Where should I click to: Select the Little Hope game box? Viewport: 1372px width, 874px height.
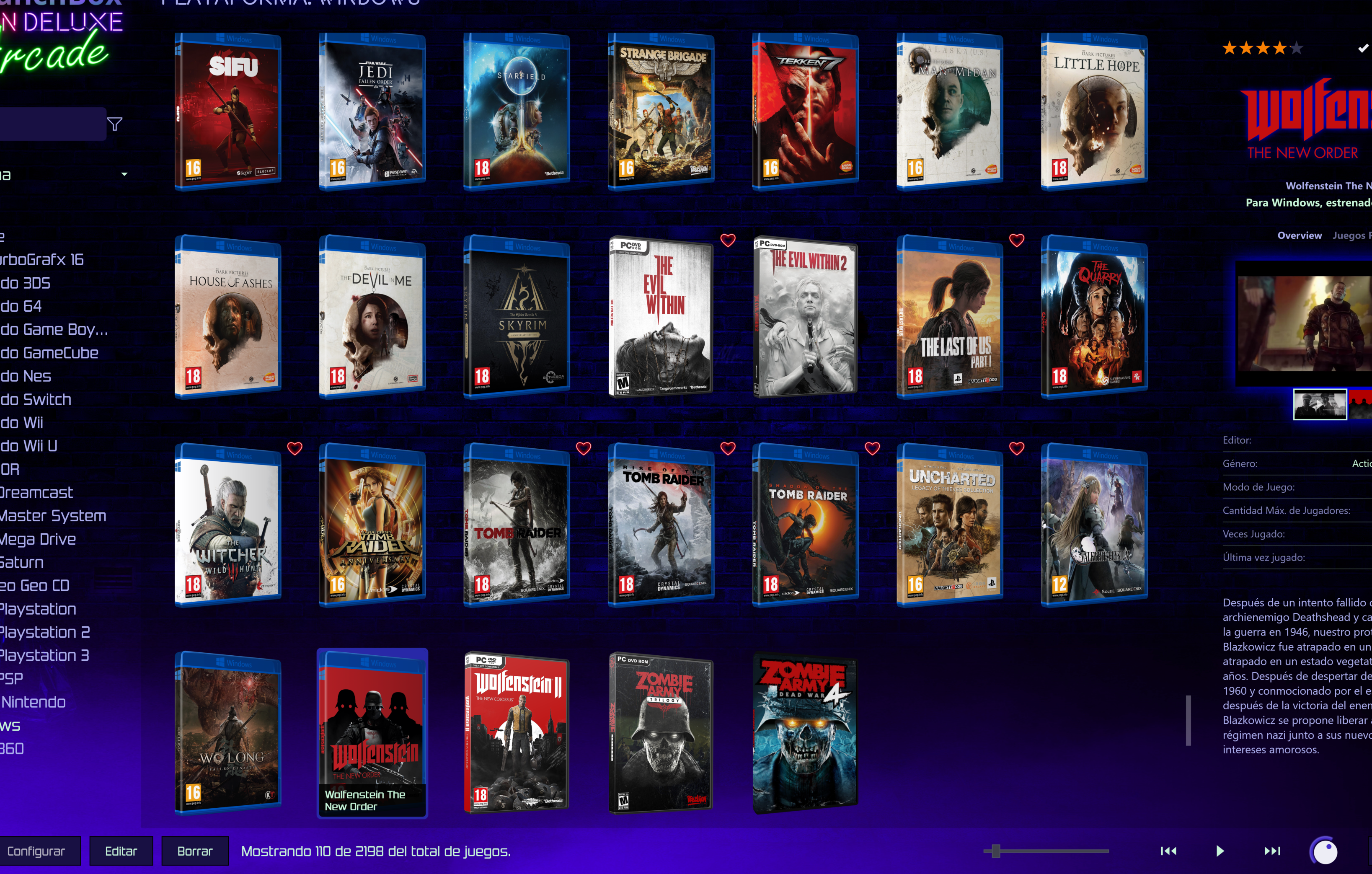pos(1095,111)
